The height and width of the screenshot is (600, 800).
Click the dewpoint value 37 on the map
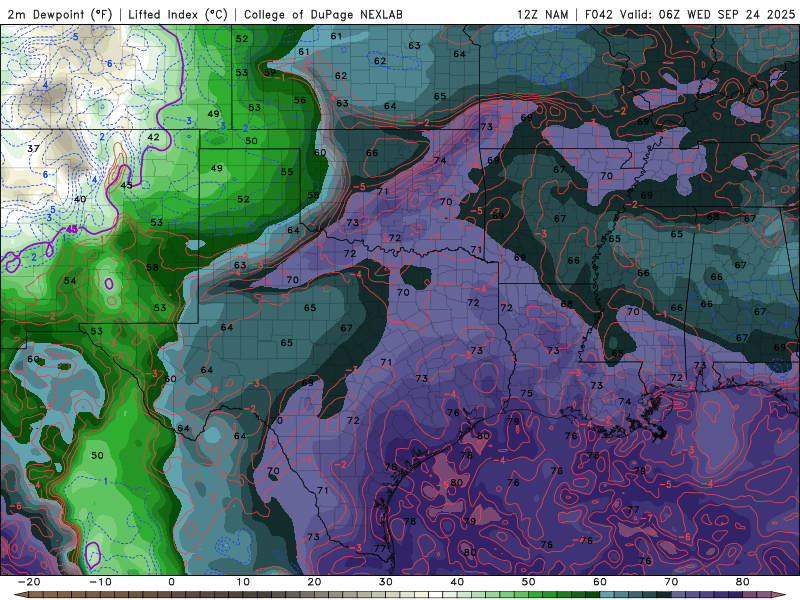(33, 148)
